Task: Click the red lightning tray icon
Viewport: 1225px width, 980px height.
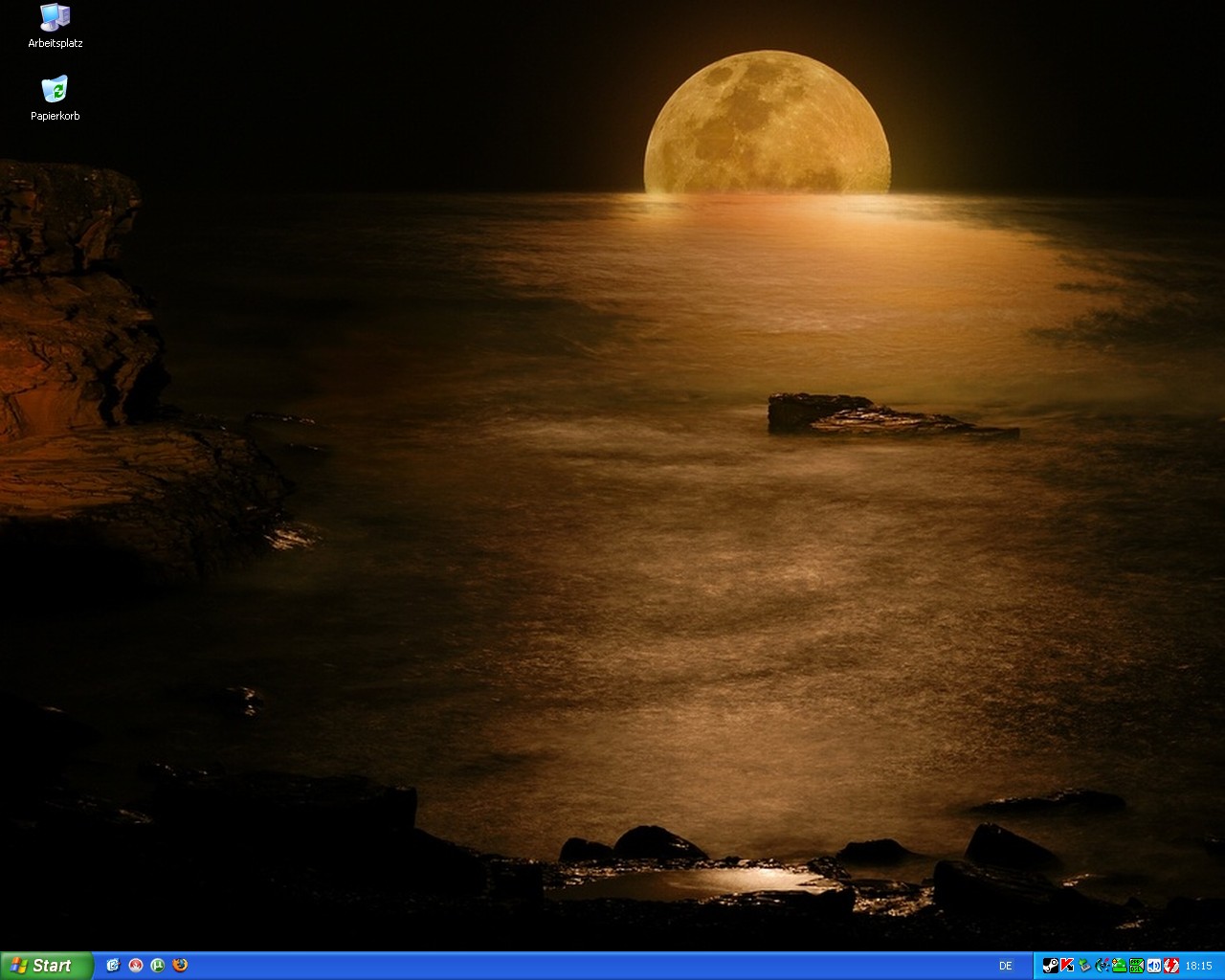Action: (x=1170, y=967)
